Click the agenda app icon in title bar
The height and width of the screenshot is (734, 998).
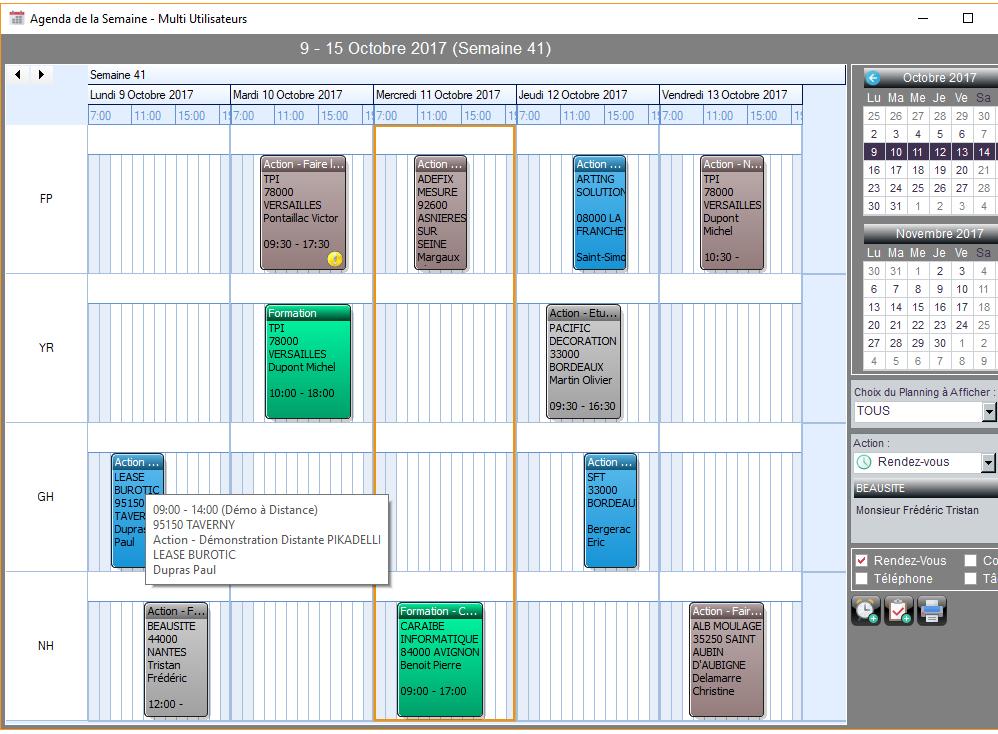(x=17, y=18)
